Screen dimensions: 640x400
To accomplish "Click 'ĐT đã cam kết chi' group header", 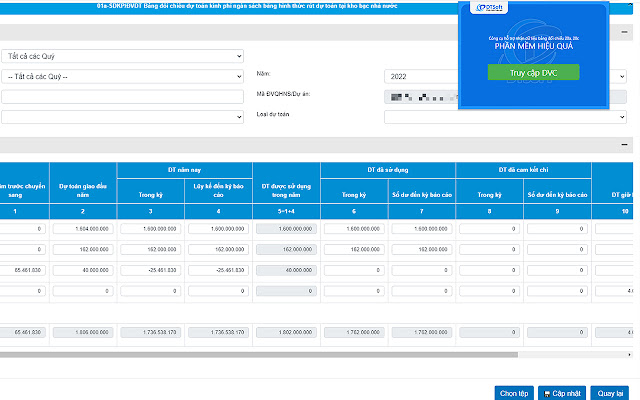I will coord(523,170).
